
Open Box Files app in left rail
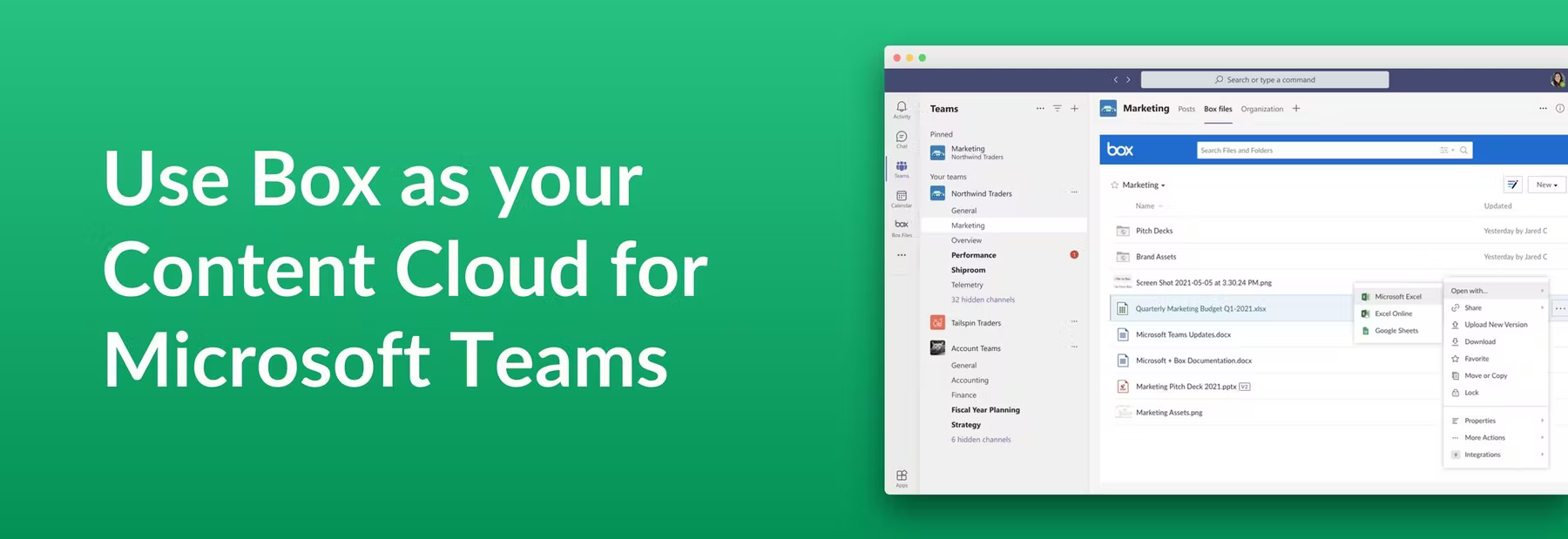(902, 228)
